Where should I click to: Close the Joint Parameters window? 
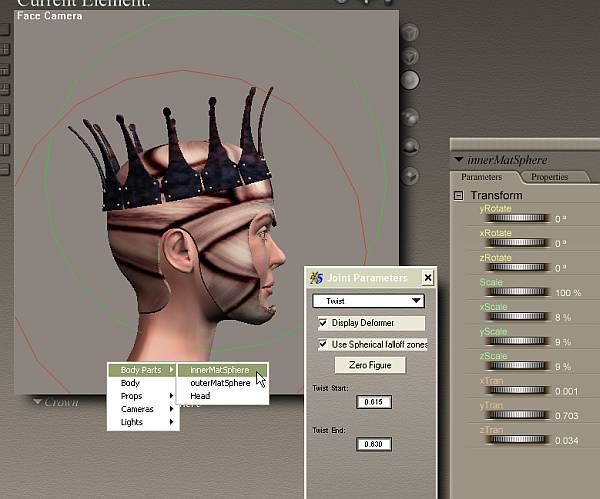click(428, 278)
